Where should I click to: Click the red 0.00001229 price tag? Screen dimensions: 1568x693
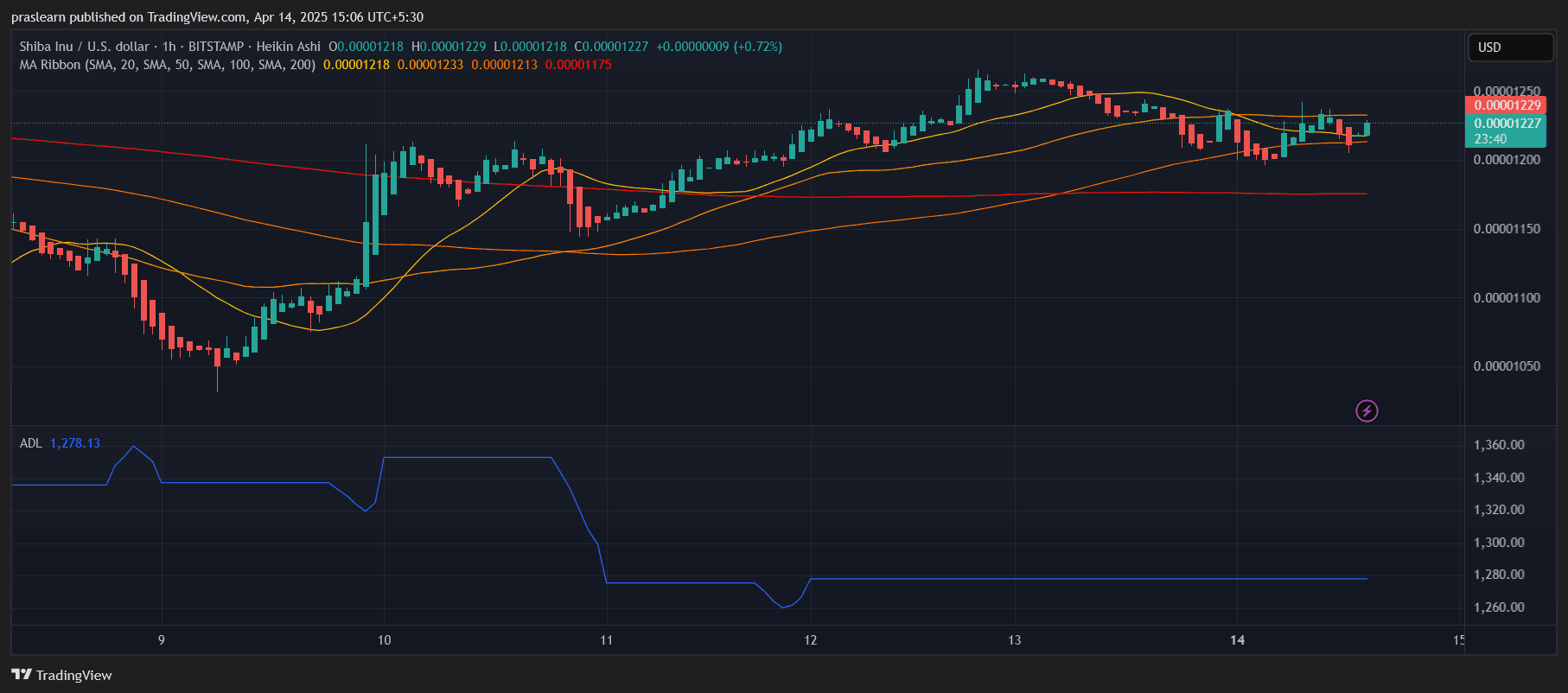[1507, 105]
